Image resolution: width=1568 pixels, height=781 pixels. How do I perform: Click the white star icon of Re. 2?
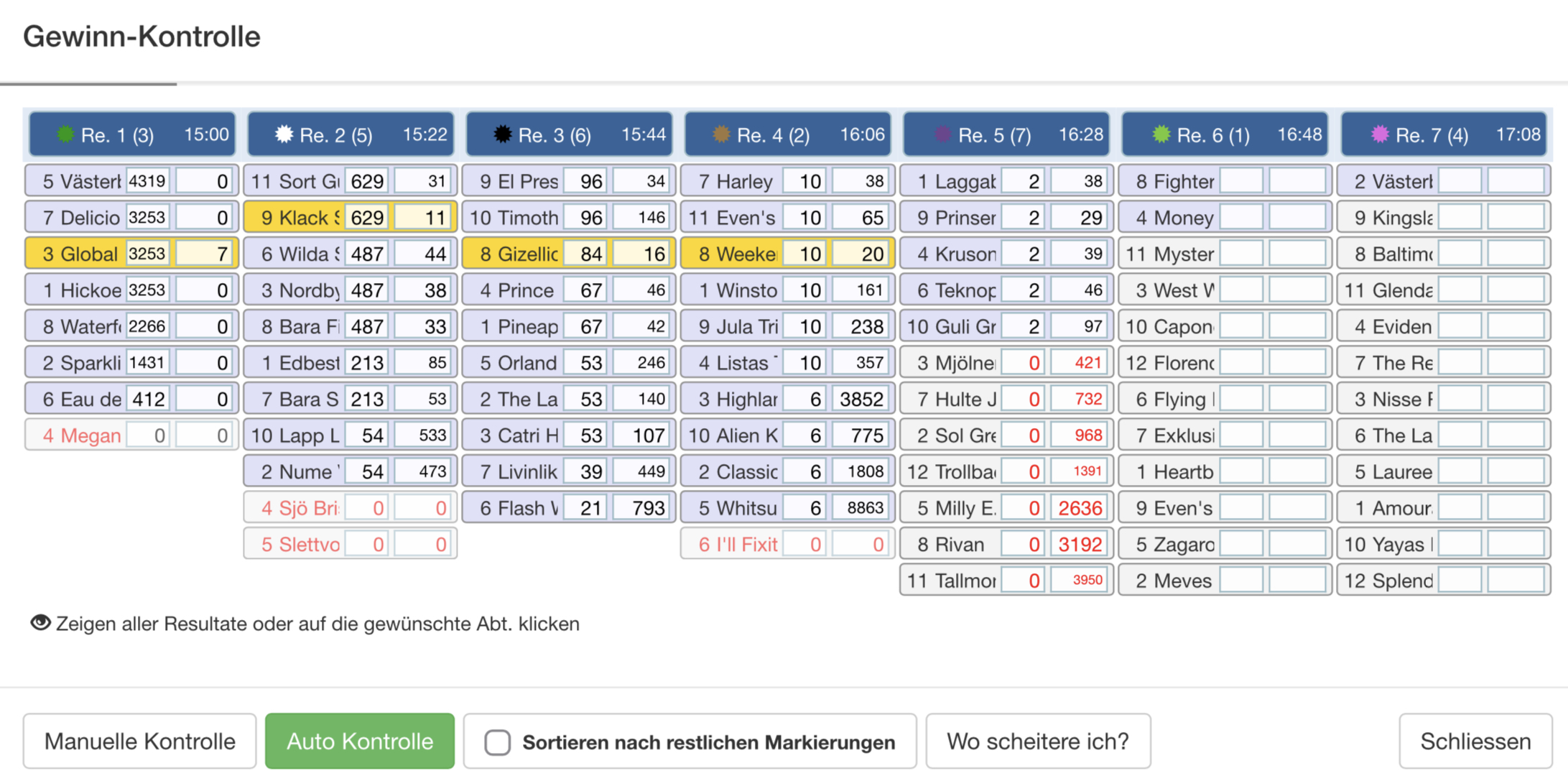pos(284,134)
